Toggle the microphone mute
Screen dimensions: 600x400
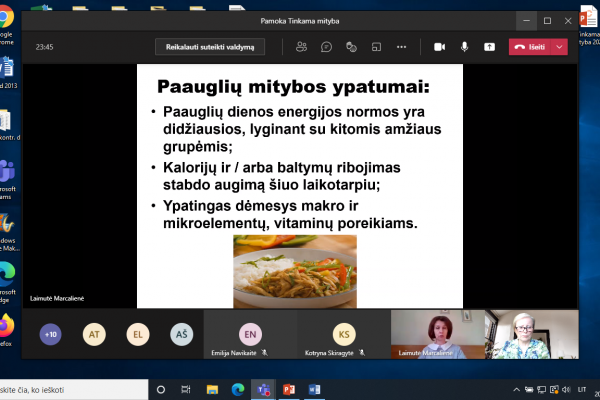464,47
